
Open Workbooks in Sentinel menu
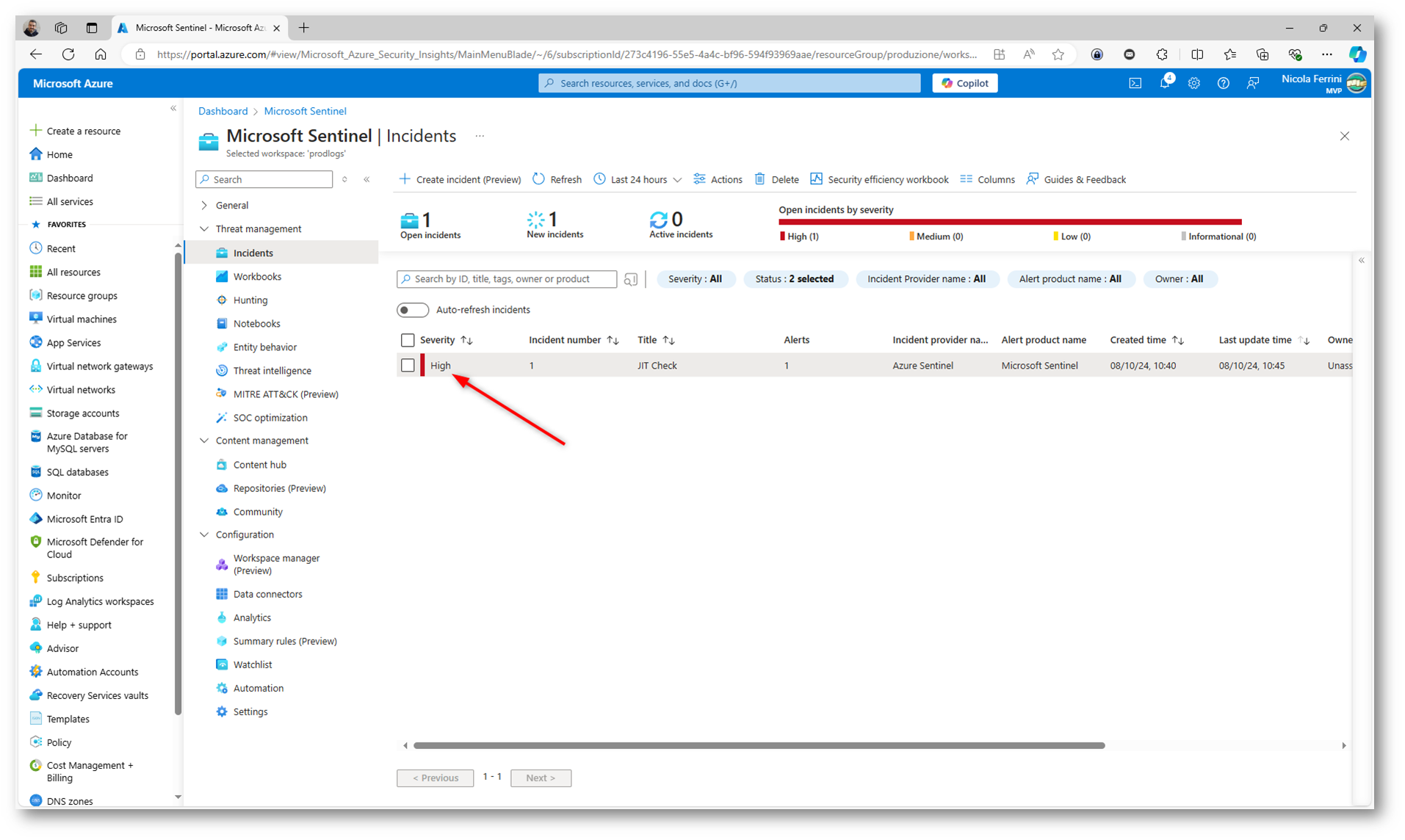point(257,276)
